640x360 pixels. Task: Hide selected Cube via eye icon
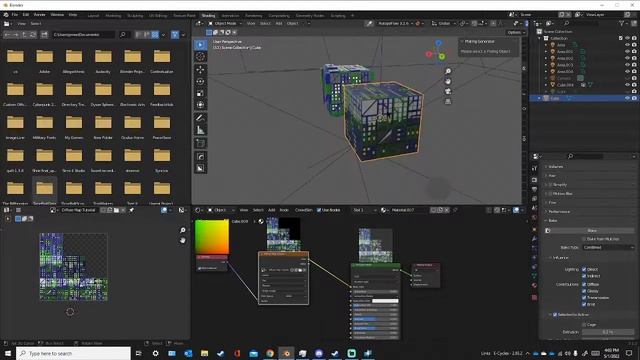627,98
